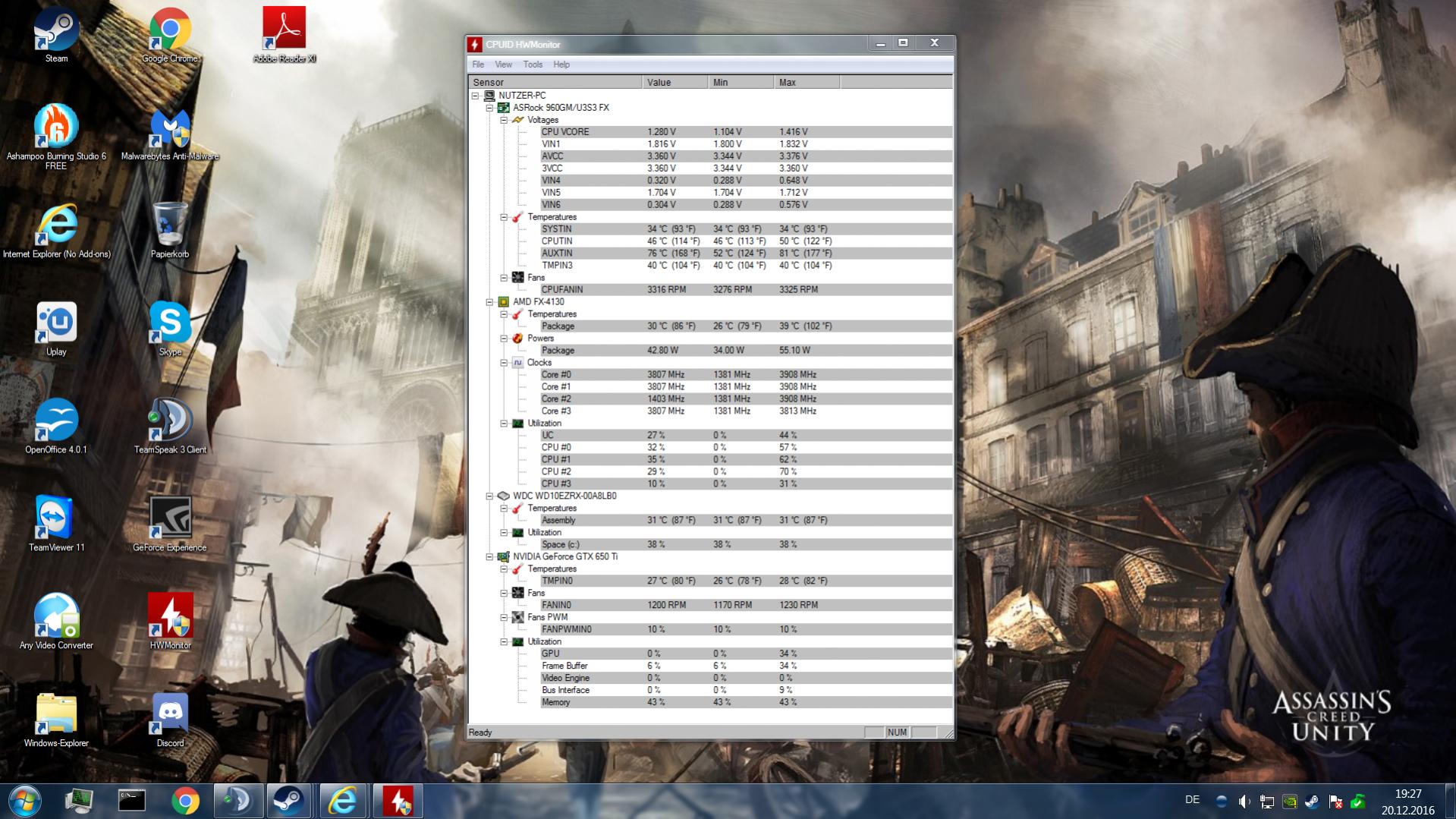Switch to TeamSpeak in the taskbar
The height and width of the screenshot is (819, 1456).
(237, 801)
